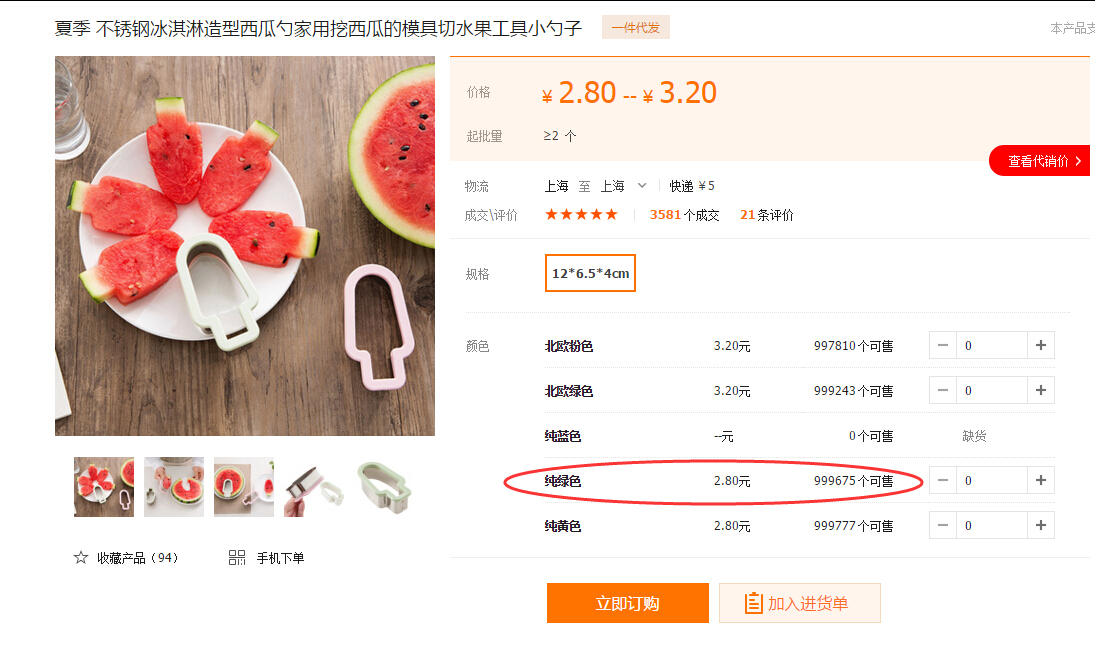
Task: Add to purchase list via 加入进货单
Action: click(799, 603)
